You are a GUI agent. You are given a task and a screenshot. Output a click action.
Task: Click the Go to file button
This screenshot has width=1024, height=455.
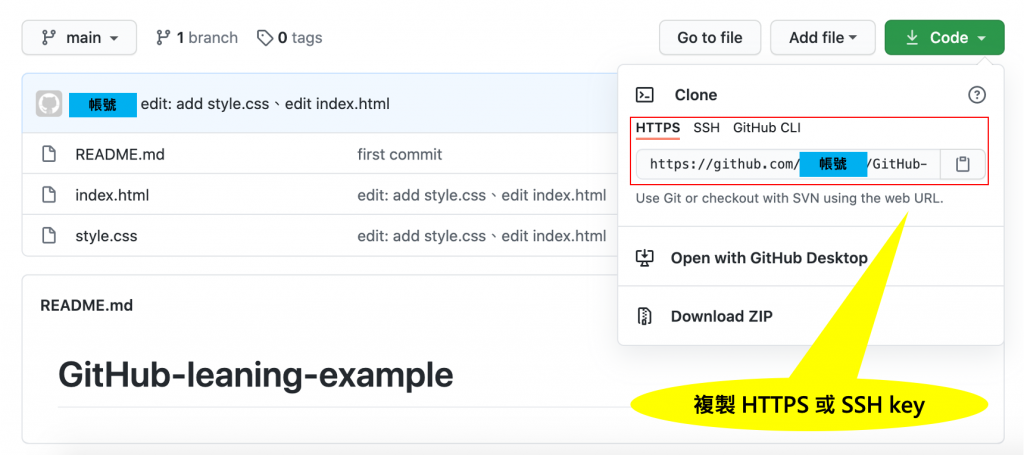710,38
